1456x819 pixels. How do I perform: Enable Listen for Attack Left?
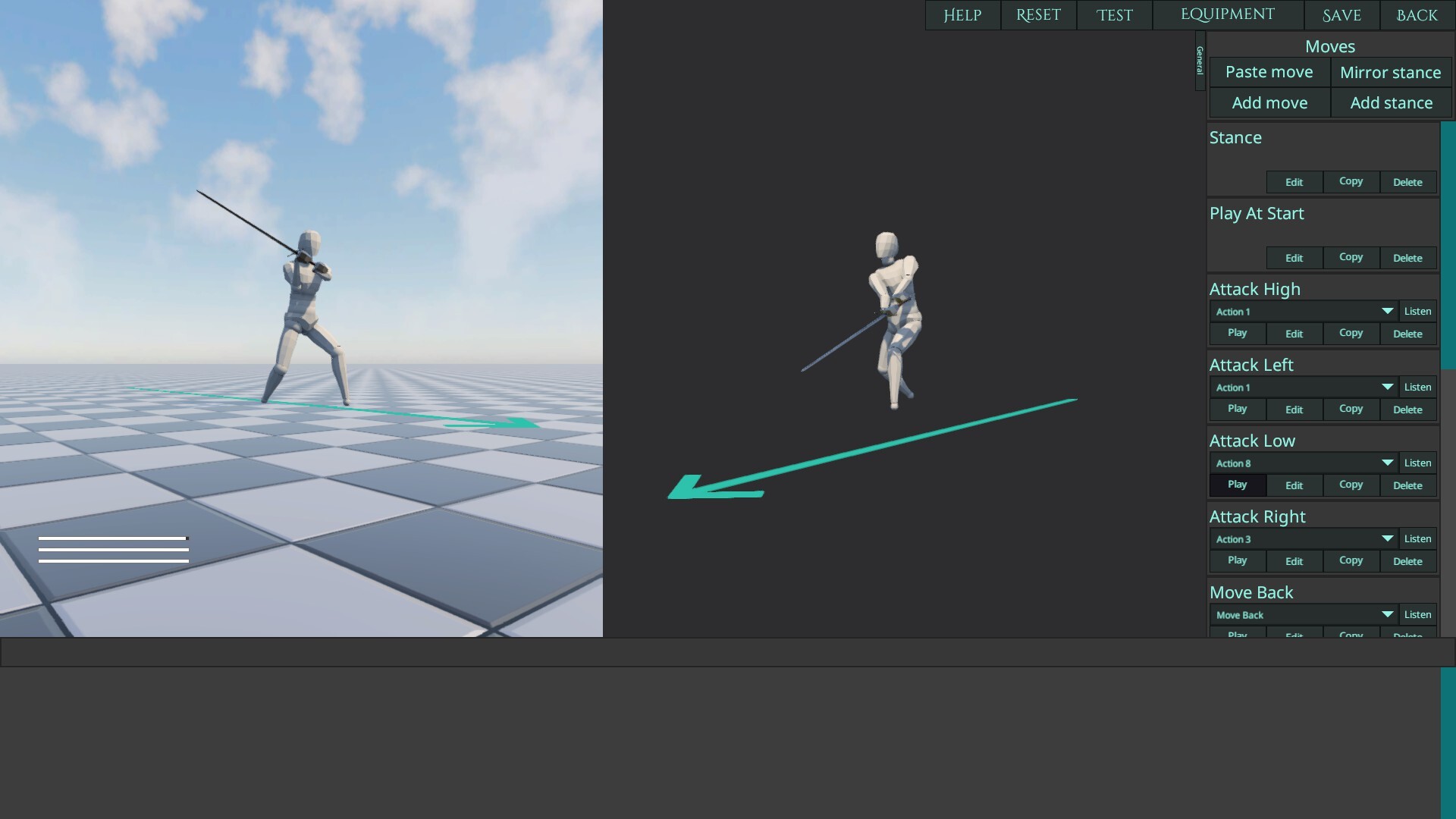(1417, 387)
